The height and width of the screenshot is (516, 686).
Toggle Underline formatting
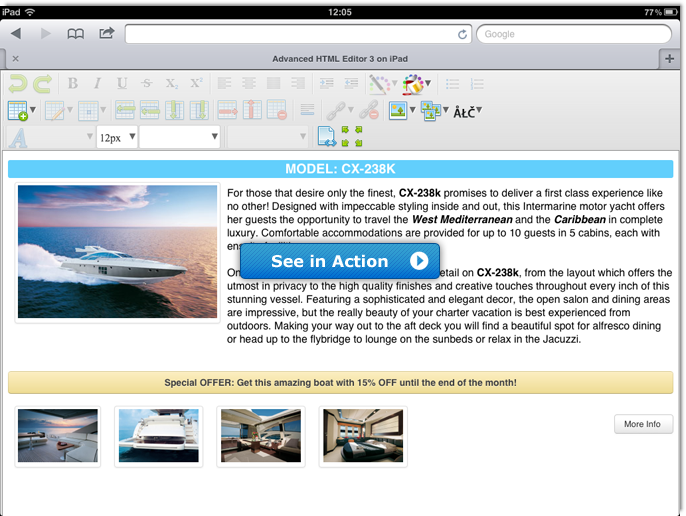coord(122,83)
